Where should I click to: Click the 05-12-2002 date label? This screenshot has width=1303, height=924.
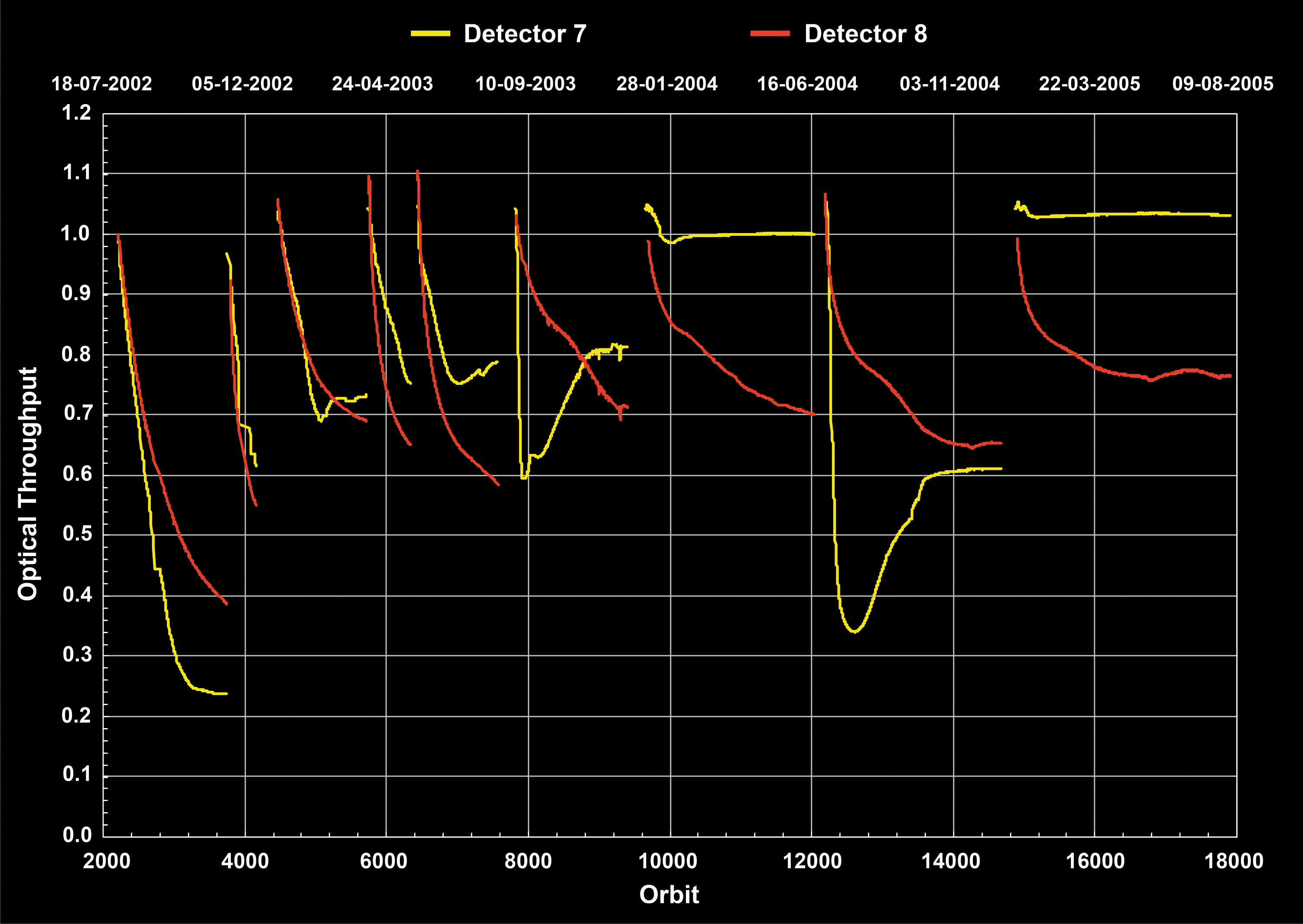point(242,84)
